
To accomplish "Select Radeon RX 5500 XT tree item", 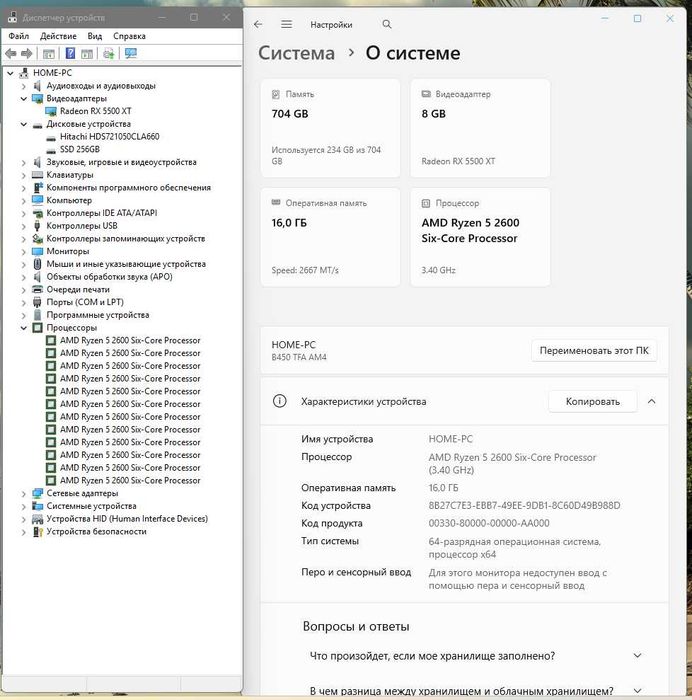I will (96, 111).
